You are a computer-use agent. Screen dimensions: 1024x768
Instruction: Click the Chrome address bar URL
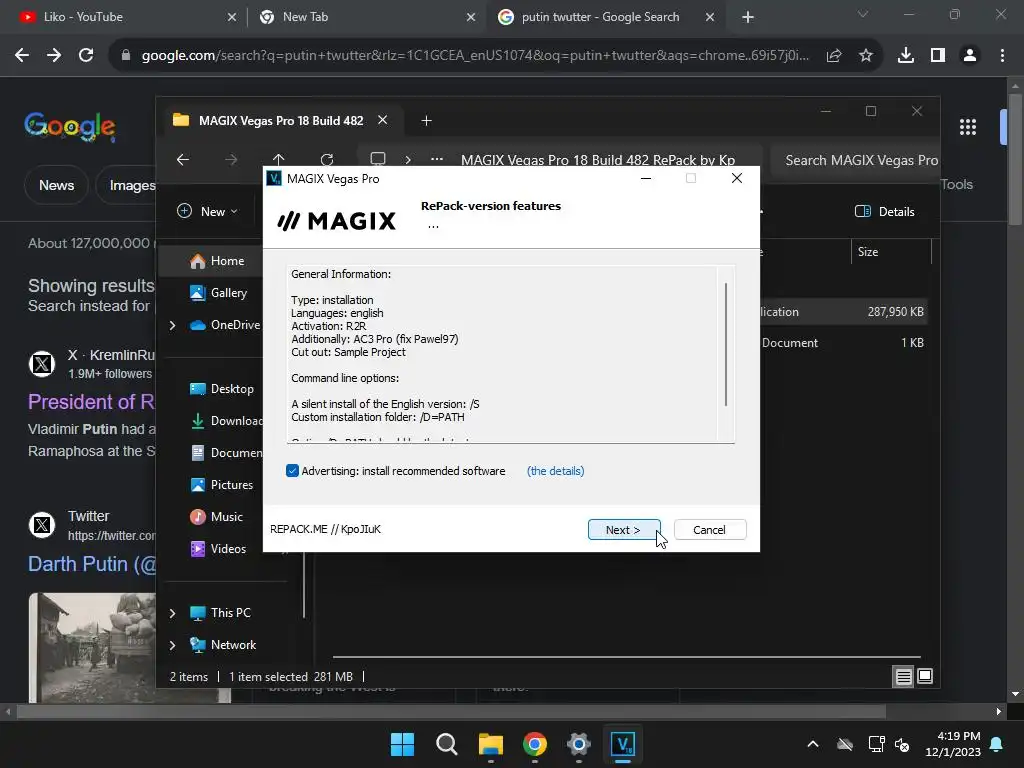[475, 56]
